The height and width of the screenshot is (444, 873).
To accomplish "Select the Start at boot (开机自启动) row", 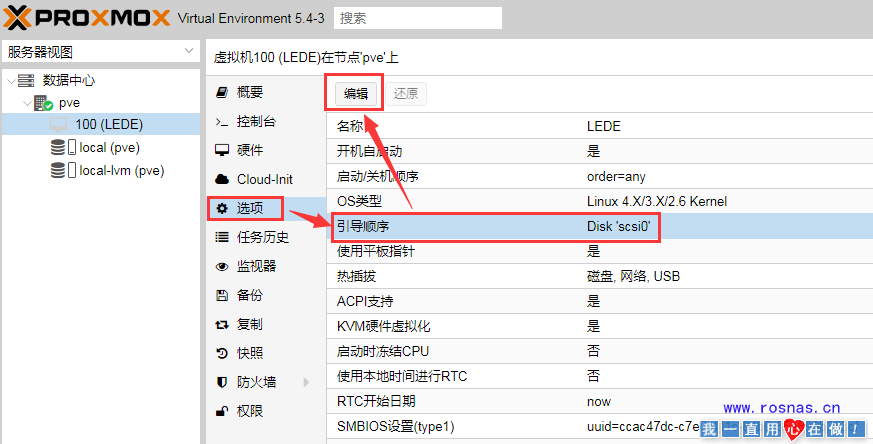I will 600,151.
